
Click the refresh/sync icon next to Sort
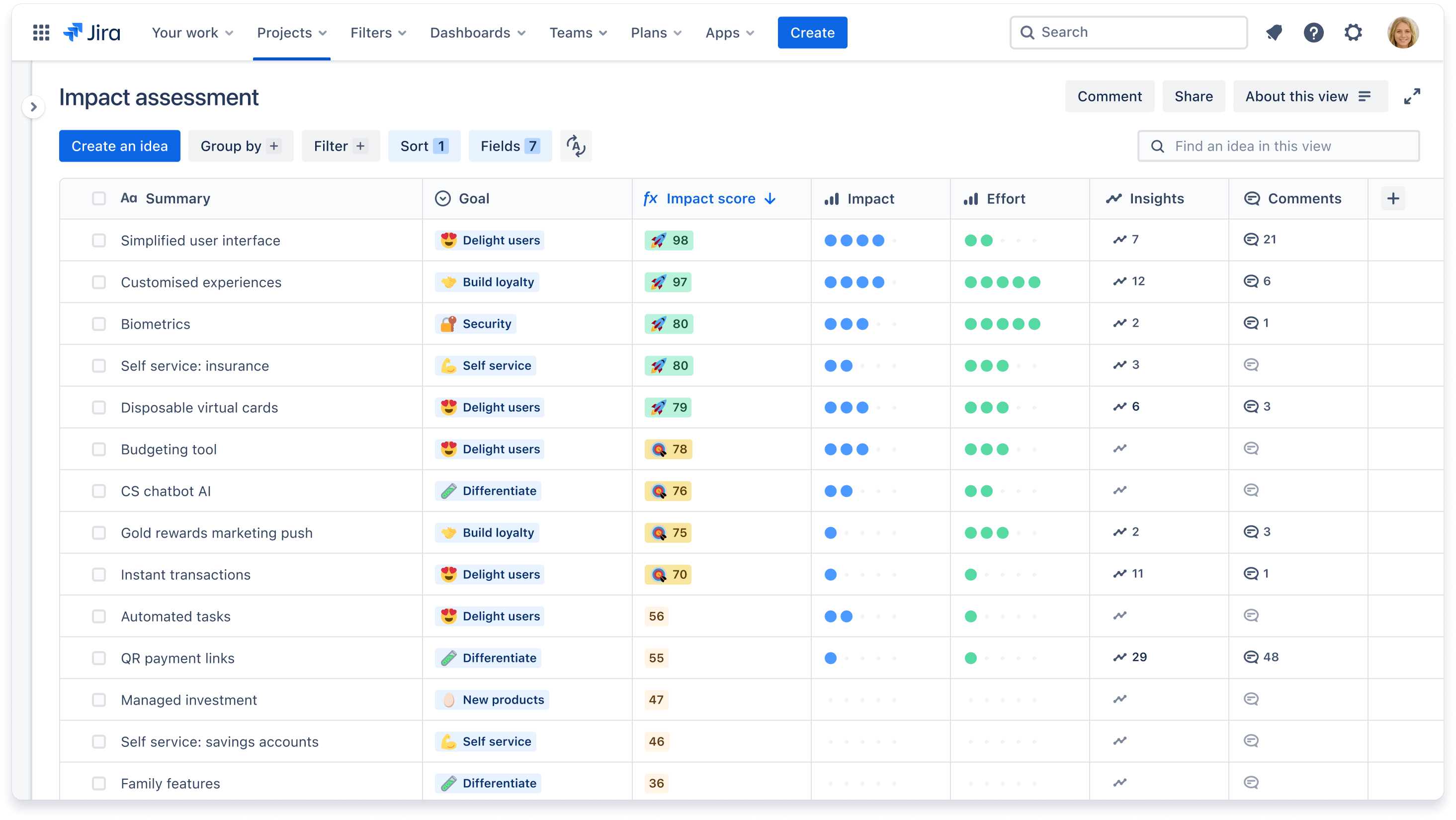coord(576,146)
